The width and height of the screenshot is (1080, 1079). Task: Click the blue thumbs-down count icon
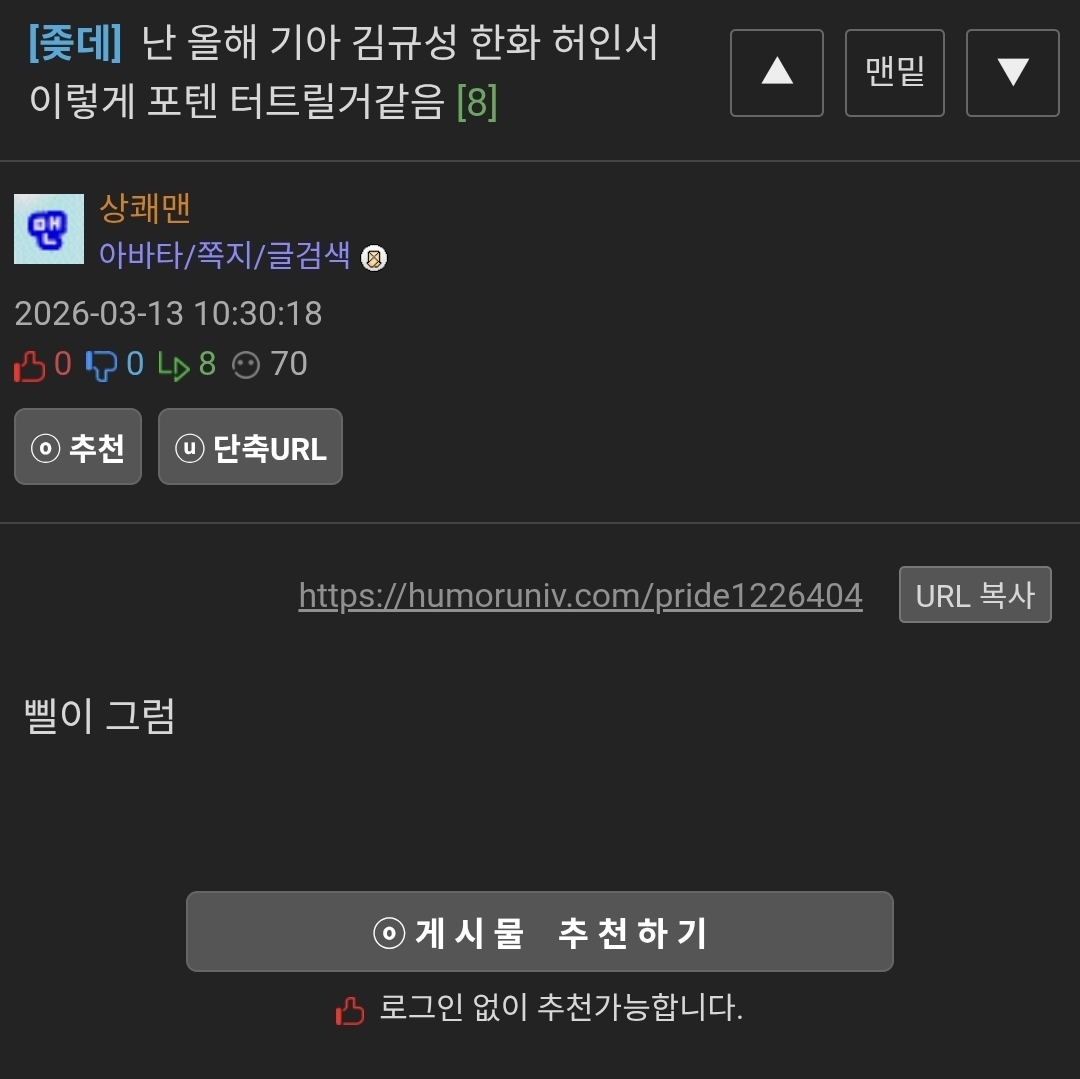(x=101, y=365)
